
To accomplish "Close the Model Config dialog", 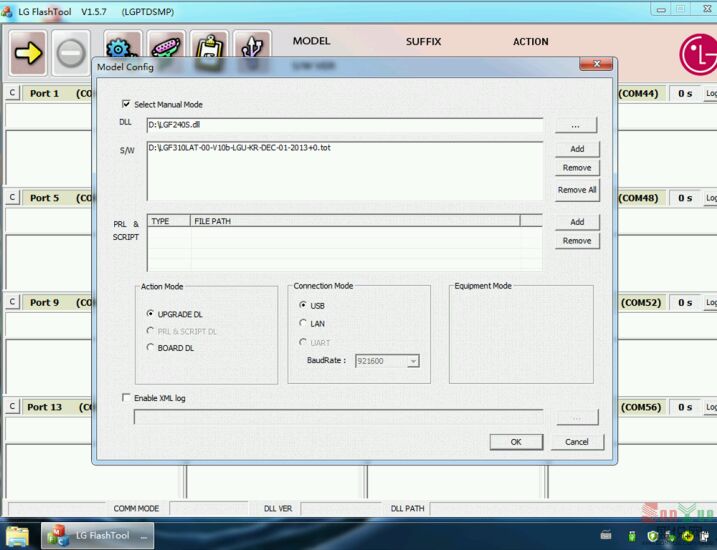I will (596, 64).
